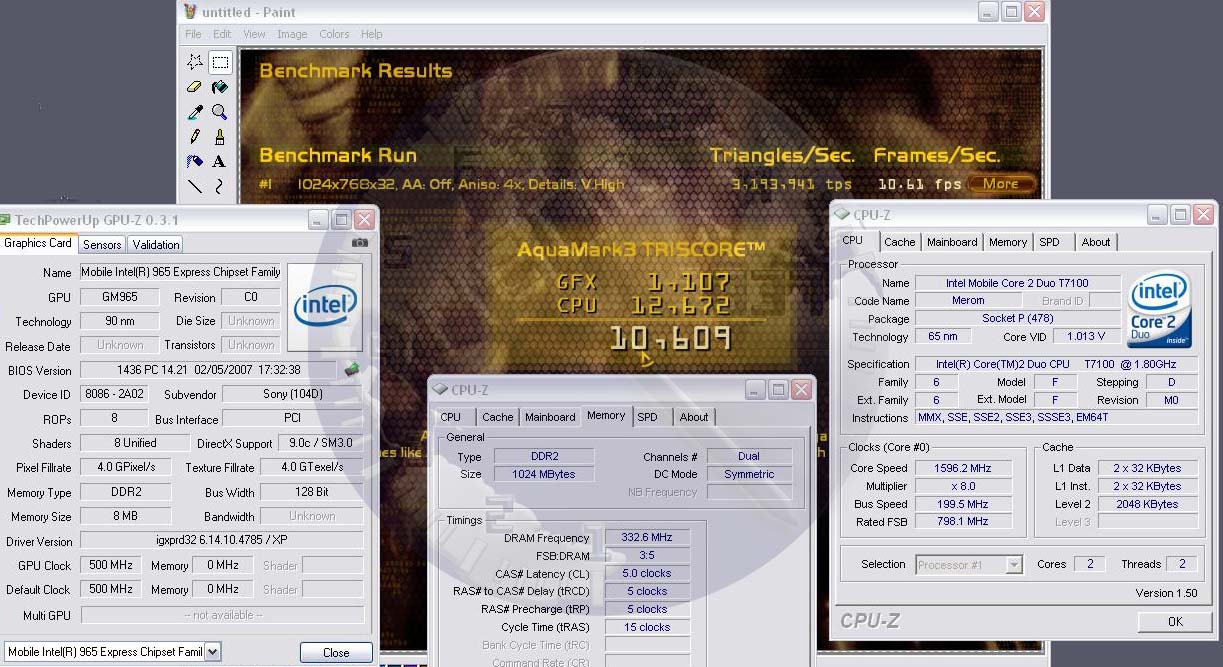Open SPD tab in Memory-tab CPU-Z window
This screenshot has width=1223, height=667.
(x=648, y=417)
